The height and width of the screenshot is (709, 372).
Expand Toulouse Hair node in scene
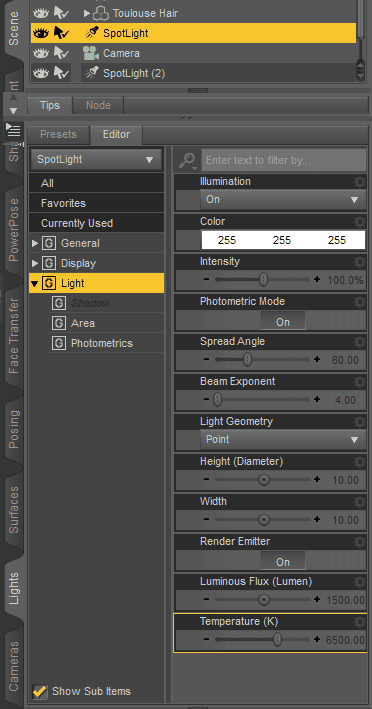tap(87, 14)
